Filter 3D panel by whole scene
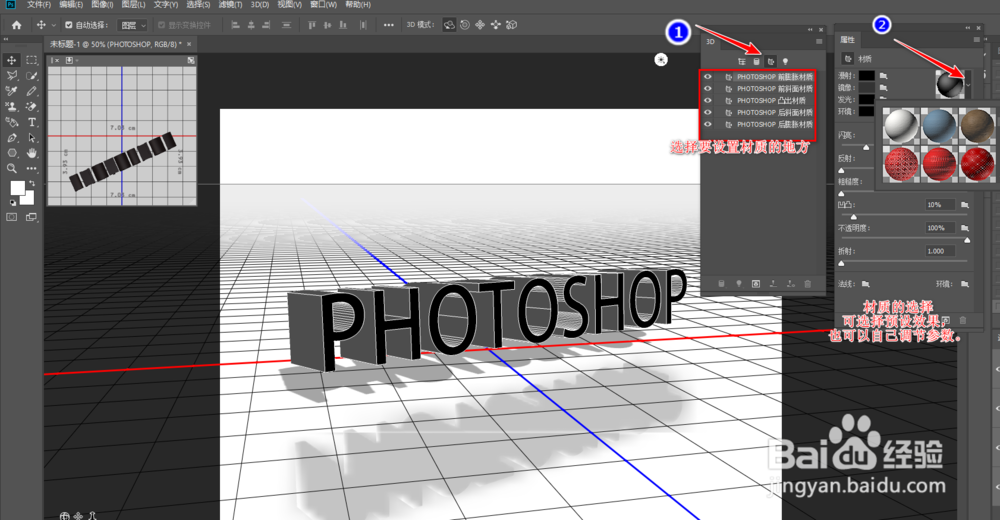The width and height of the screenshot is (1000, 520). (x=742, y=62)
